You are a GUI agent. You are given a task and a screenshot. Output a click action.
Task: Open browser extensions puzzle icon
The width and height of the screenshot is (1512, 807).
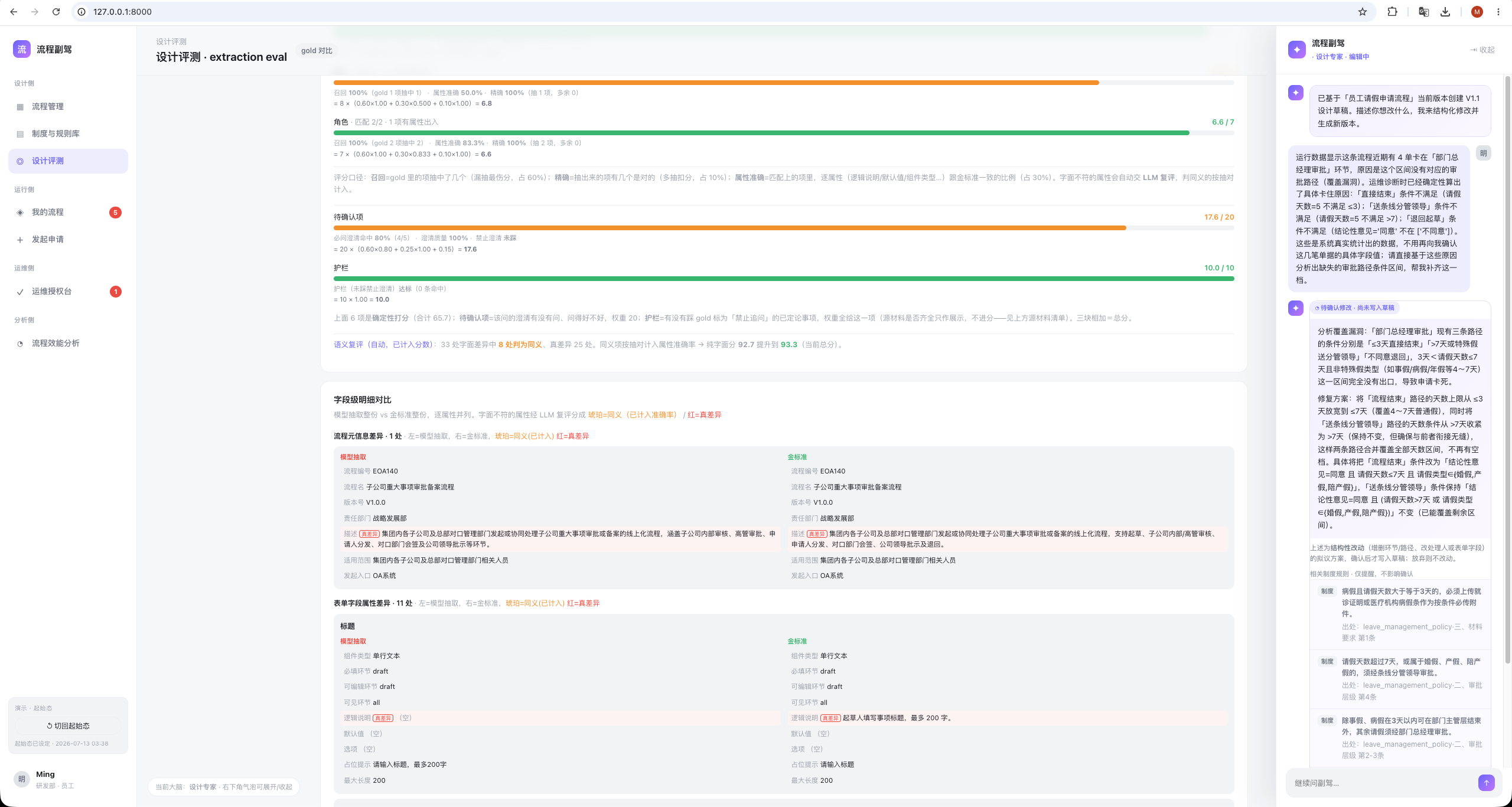(x=1392, y=12)
